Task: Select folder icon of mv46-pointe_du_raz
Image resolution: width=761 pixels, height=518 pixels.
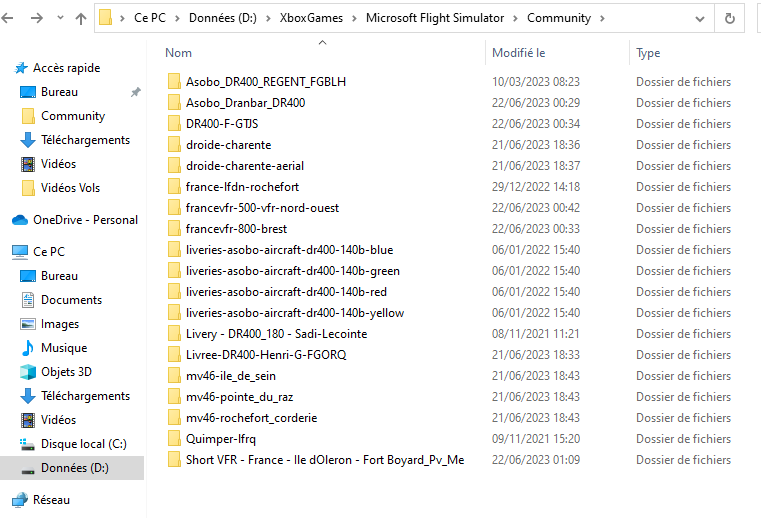Action: [x=174, y=397]
